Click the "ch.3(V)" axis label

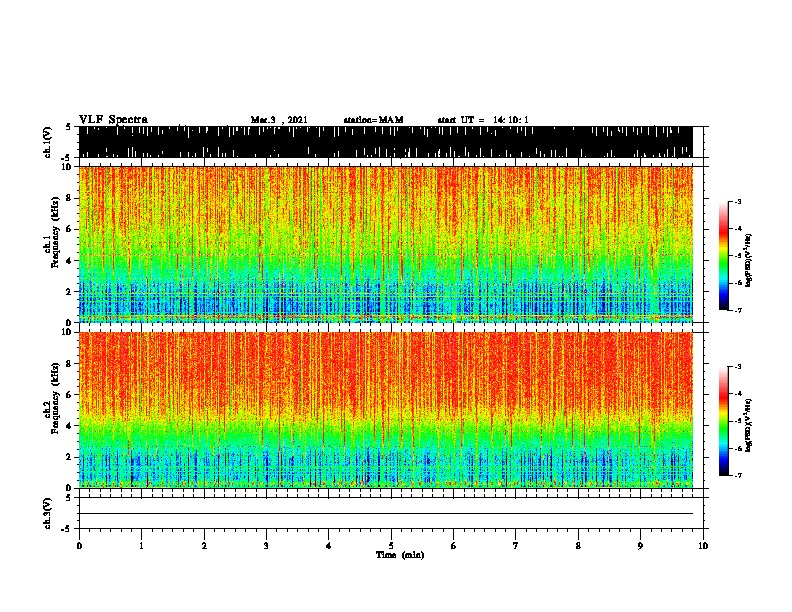point(48,513)
